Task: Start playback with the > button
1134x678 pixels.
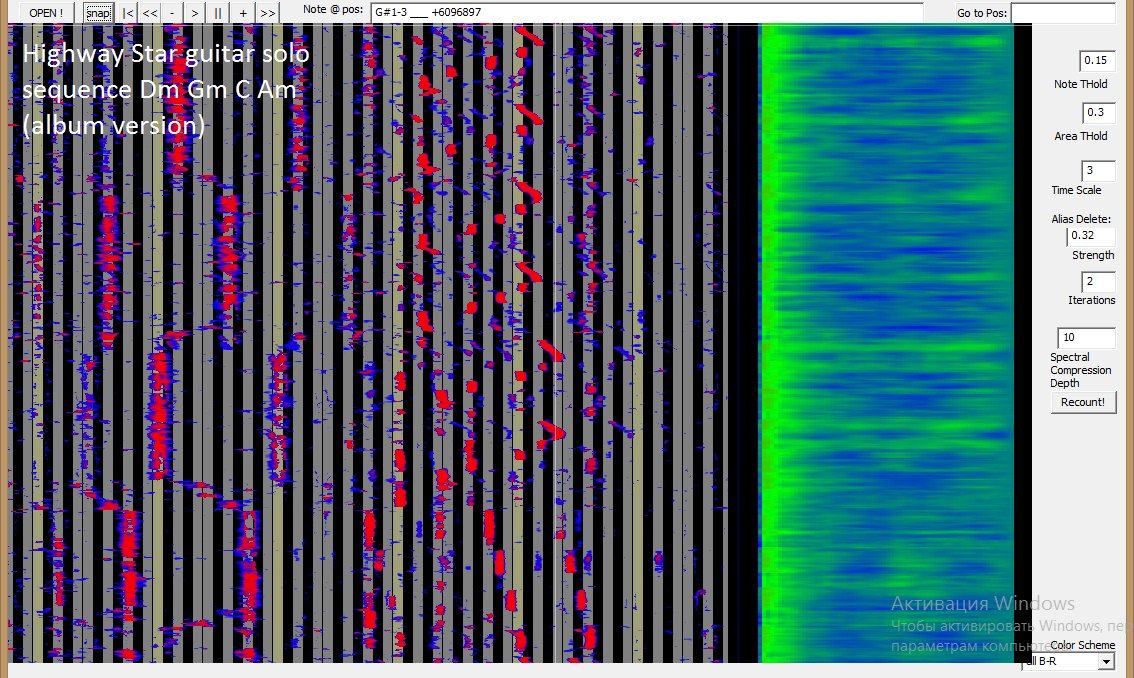Action: [x=195, y=13]
